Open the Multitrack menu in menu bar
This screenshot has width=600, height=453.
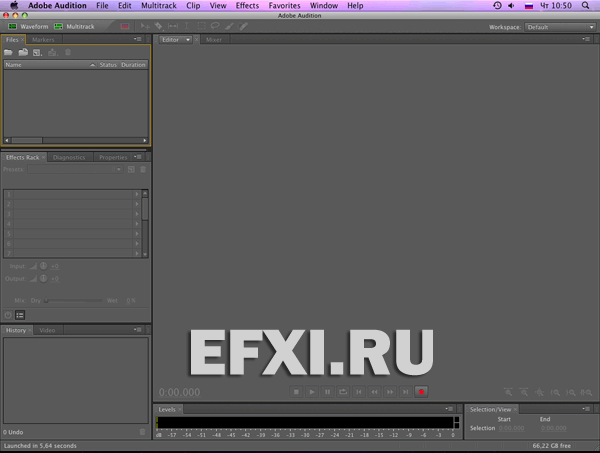pos(159,5)
